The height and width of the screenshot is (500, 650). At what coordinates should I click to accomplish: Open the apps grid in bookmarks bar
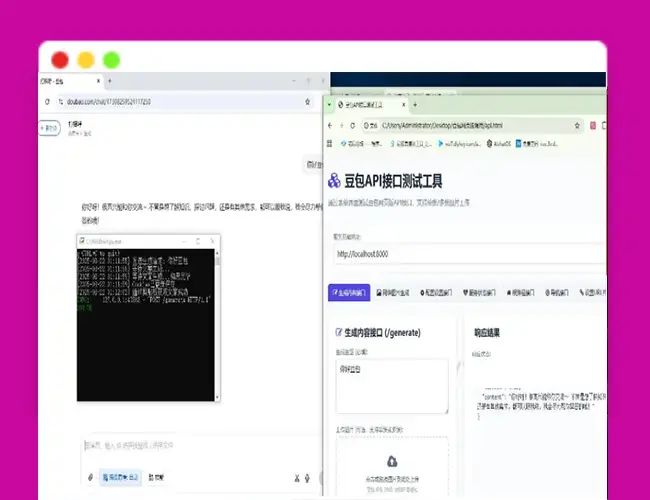[330, 143]
